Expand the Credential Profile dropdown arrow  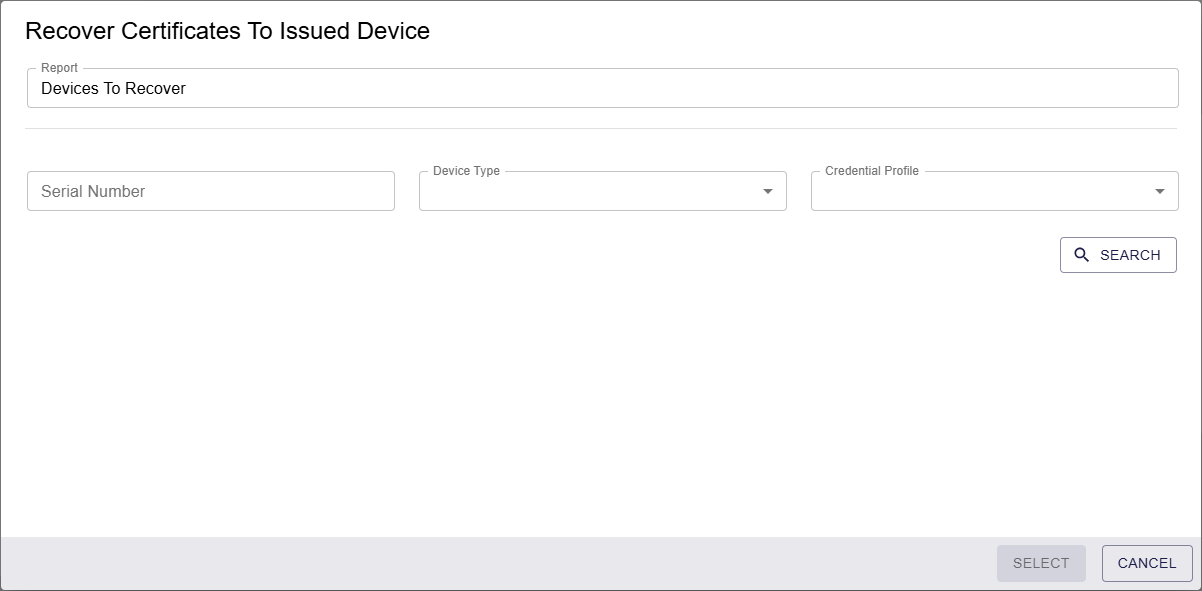pos(1160,191)
